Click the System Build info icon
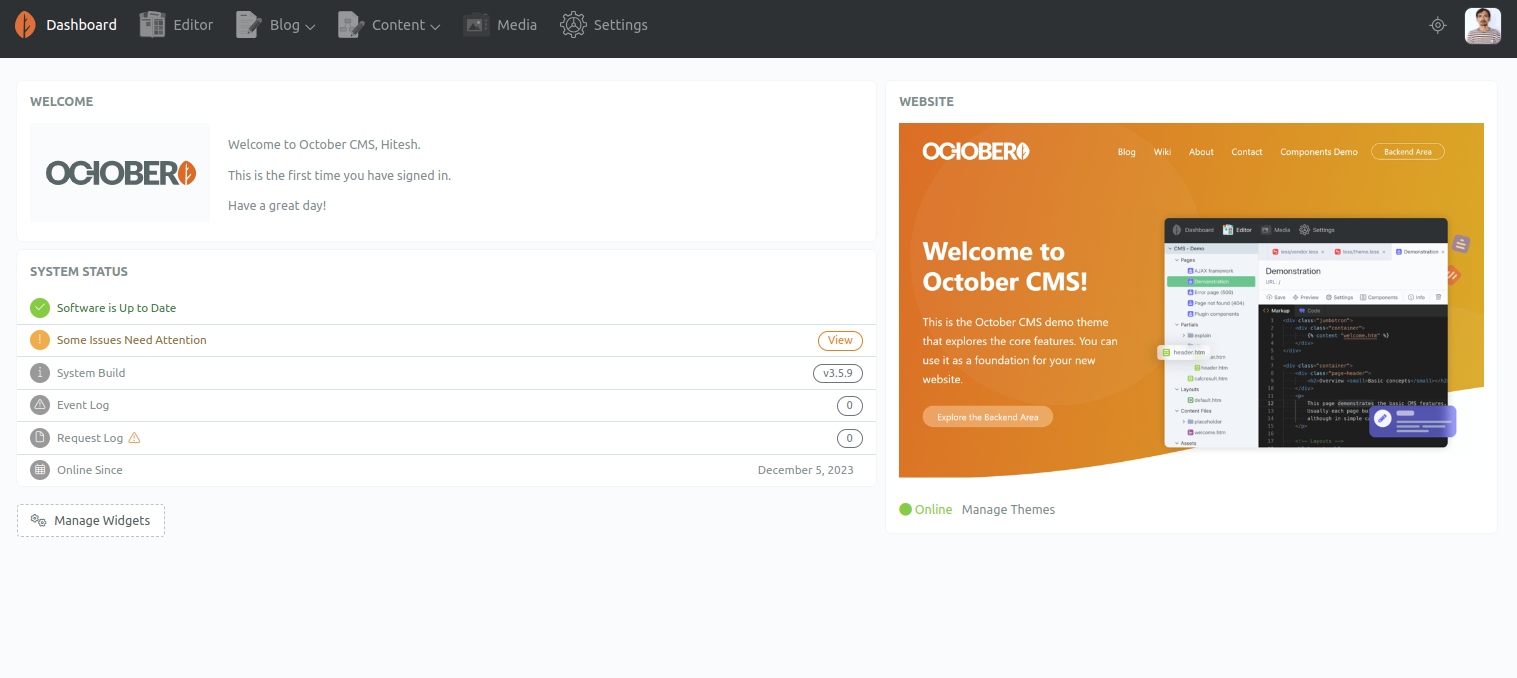Image resolution: width=1517 pixels, height=678 pixels. [x=40, y=373]
